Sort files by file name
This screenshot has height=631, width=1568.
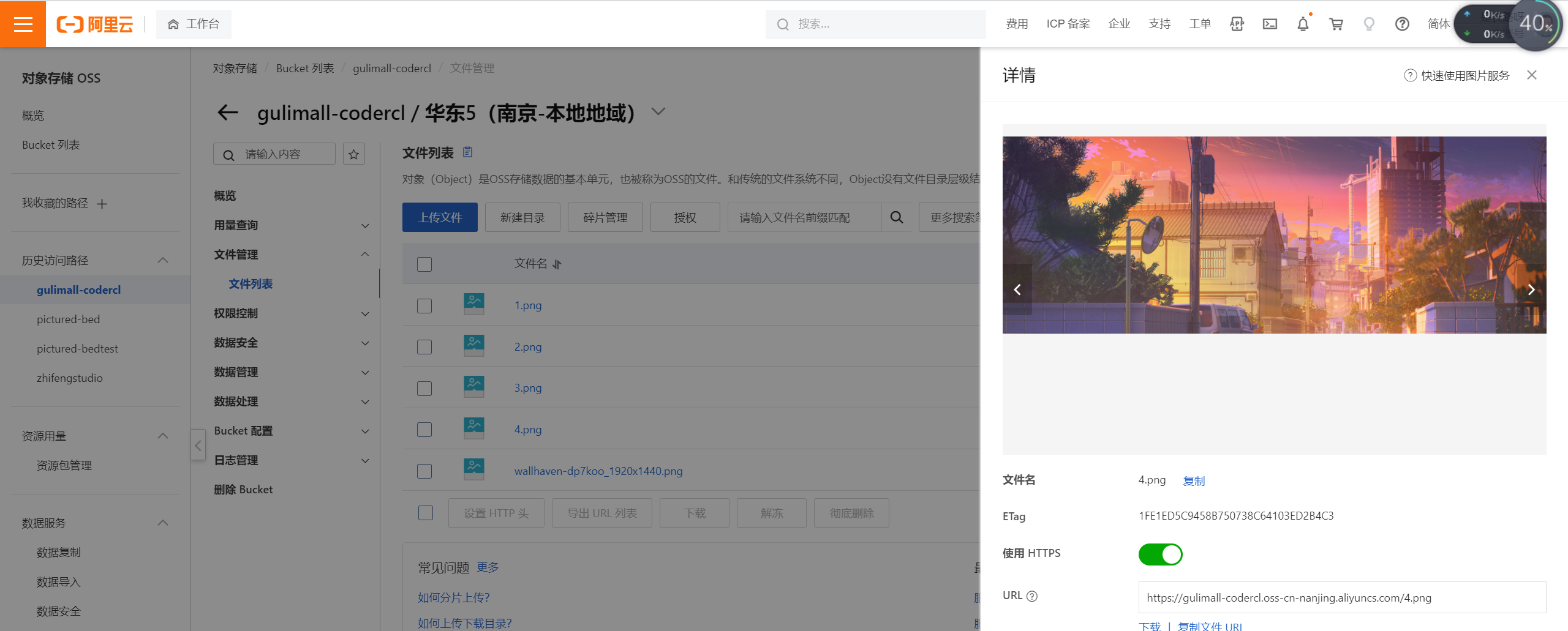[x=557, y=264]
